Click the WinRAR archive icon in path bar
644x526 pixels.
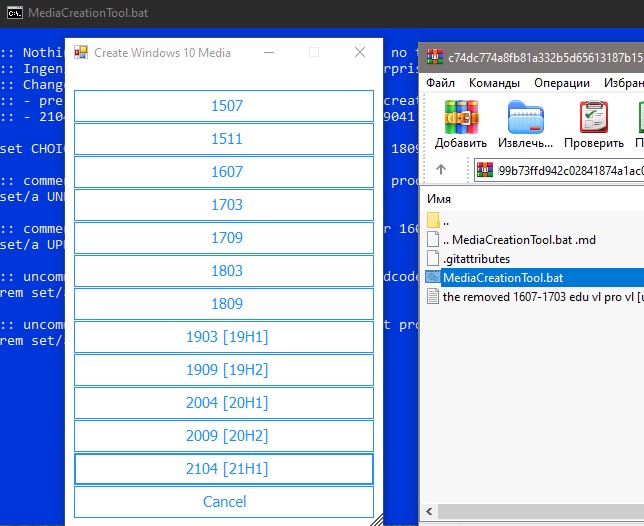coord(485,169)
